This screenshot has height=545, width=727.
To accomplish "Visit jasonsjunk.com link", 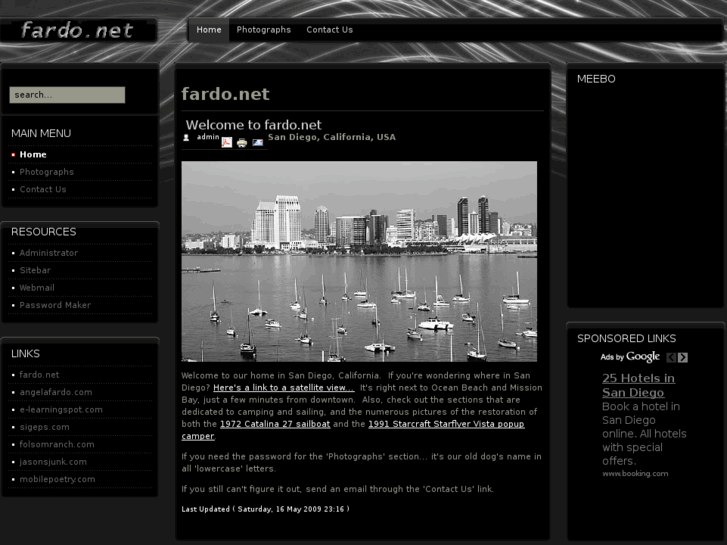I will [53, 462].
